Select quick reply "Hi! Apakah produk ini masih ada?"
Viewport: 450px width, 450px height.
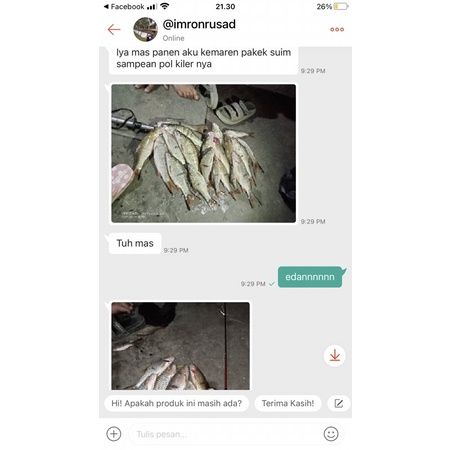click(177, 403)
